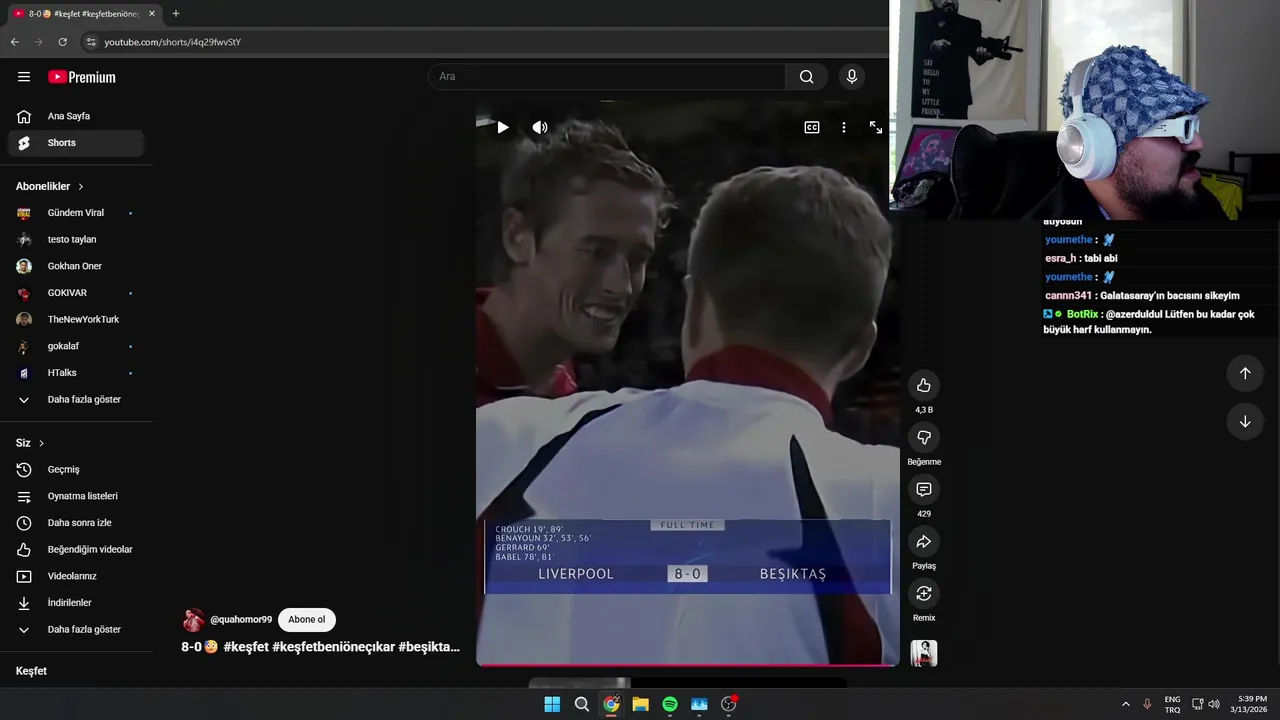Screen dimensions: 1280x720
Task: Open Oynatma listeleri
Action: 76,496
